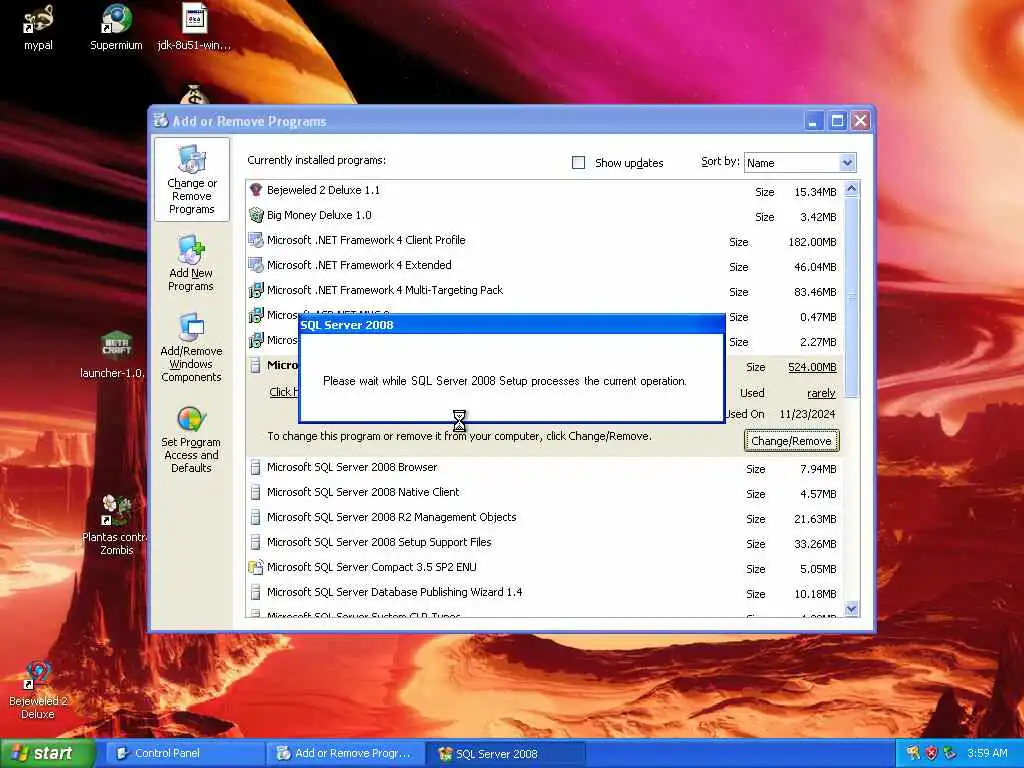Click the Add or Remove Programs title bar icon
1024x768 pixels.
click(161, 120)
